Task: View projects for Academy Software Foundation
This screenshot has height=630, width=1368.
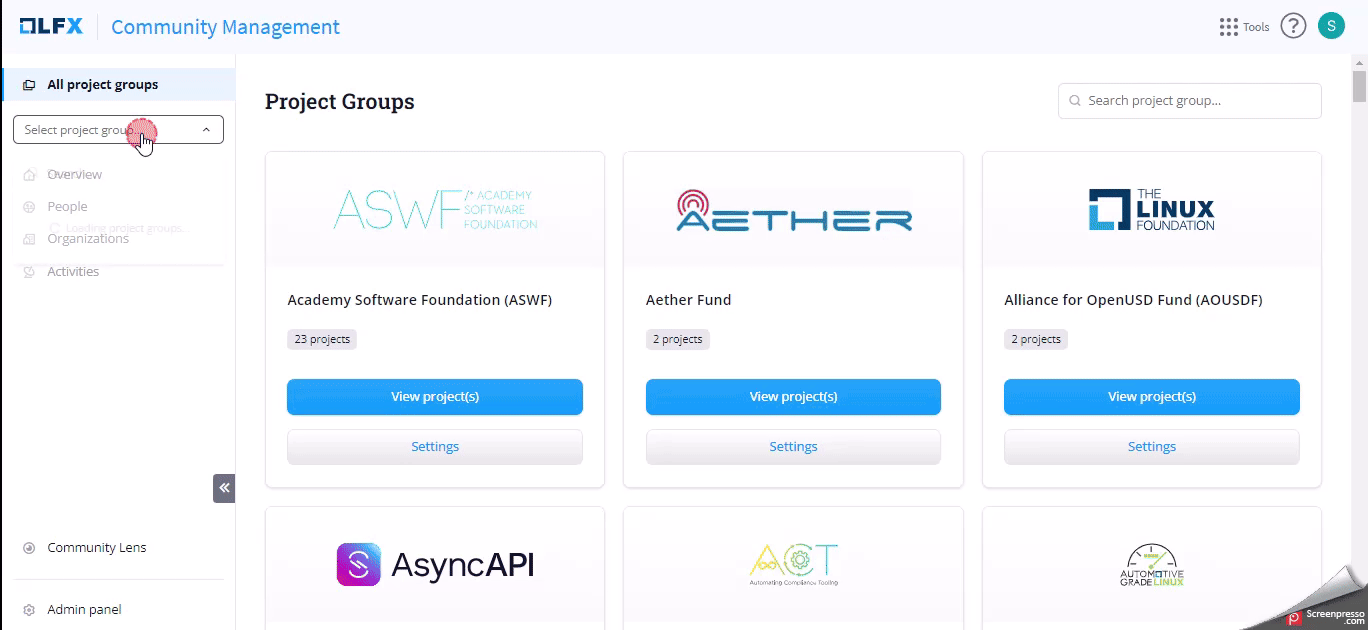Action: pos(435,397)
